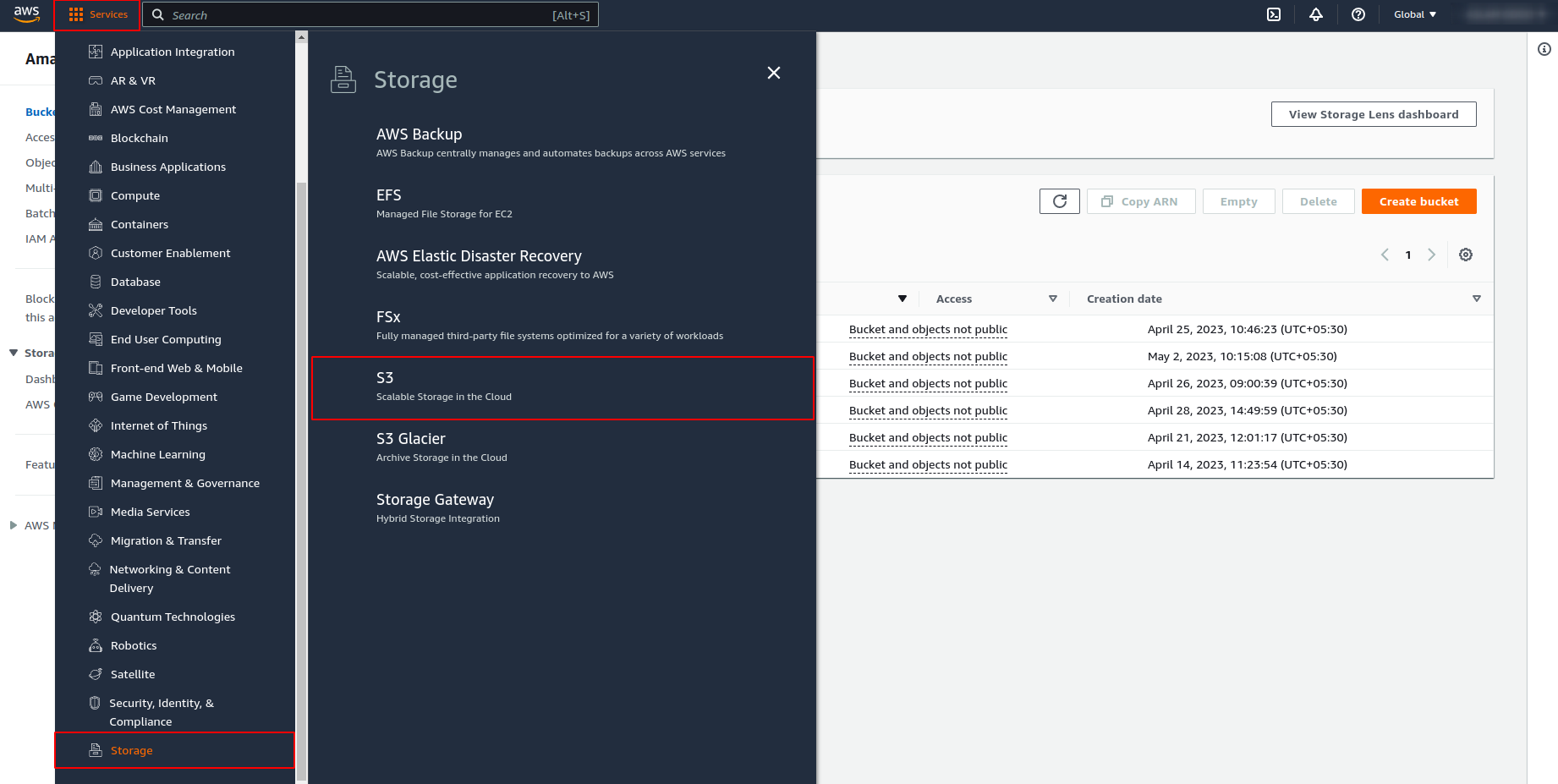Open the notifications bell

coord(1316,14)
